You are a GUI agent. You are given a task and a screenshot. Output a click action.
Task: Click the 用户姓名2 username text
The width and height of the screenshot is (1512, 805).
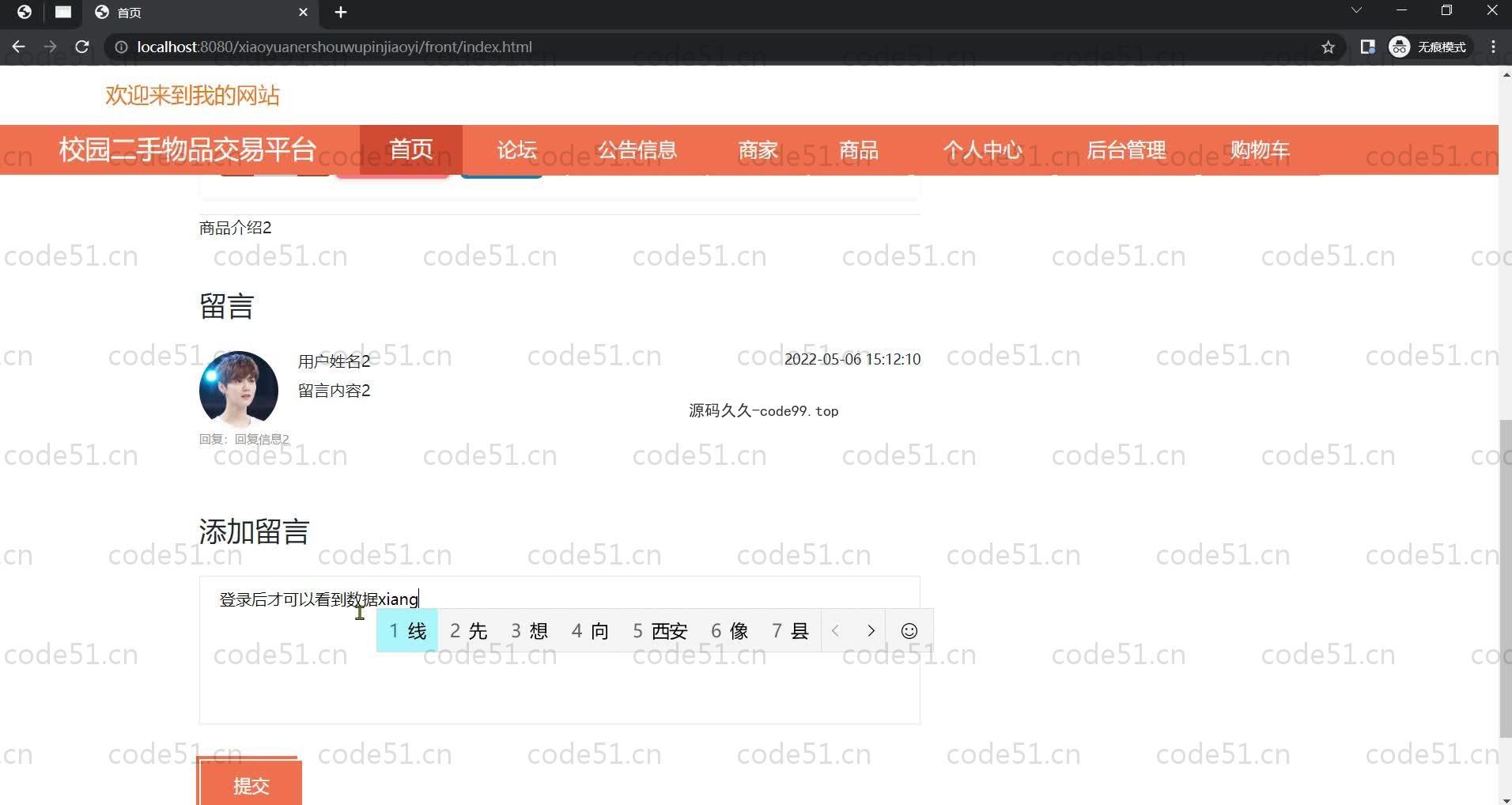click(x=334, y=361)
